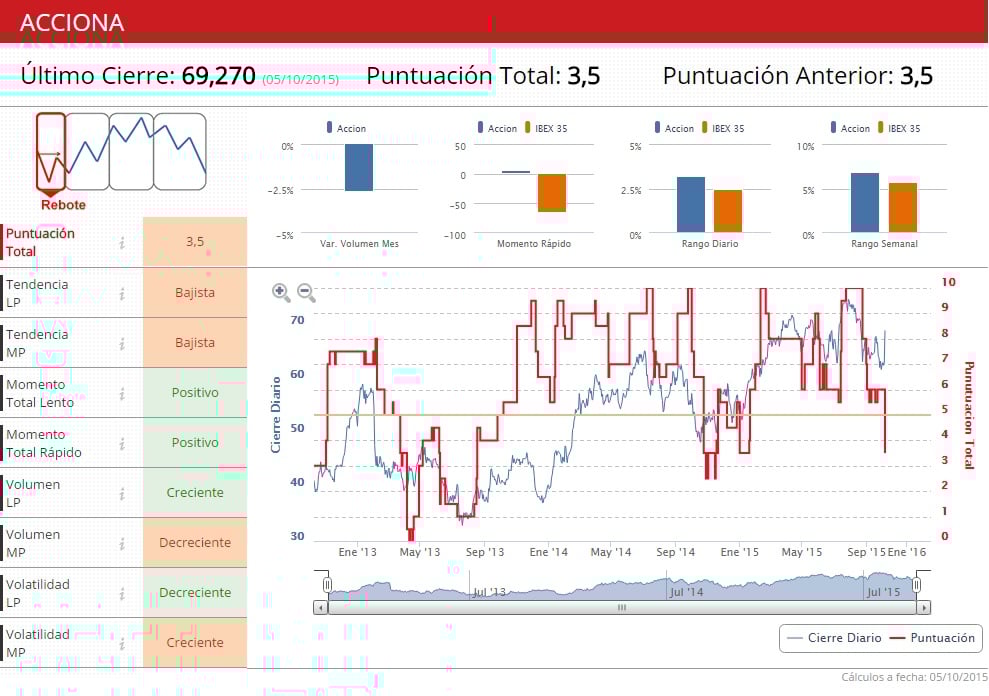Click Decreciente cell for Volumen MP

[x=195, y=543]
